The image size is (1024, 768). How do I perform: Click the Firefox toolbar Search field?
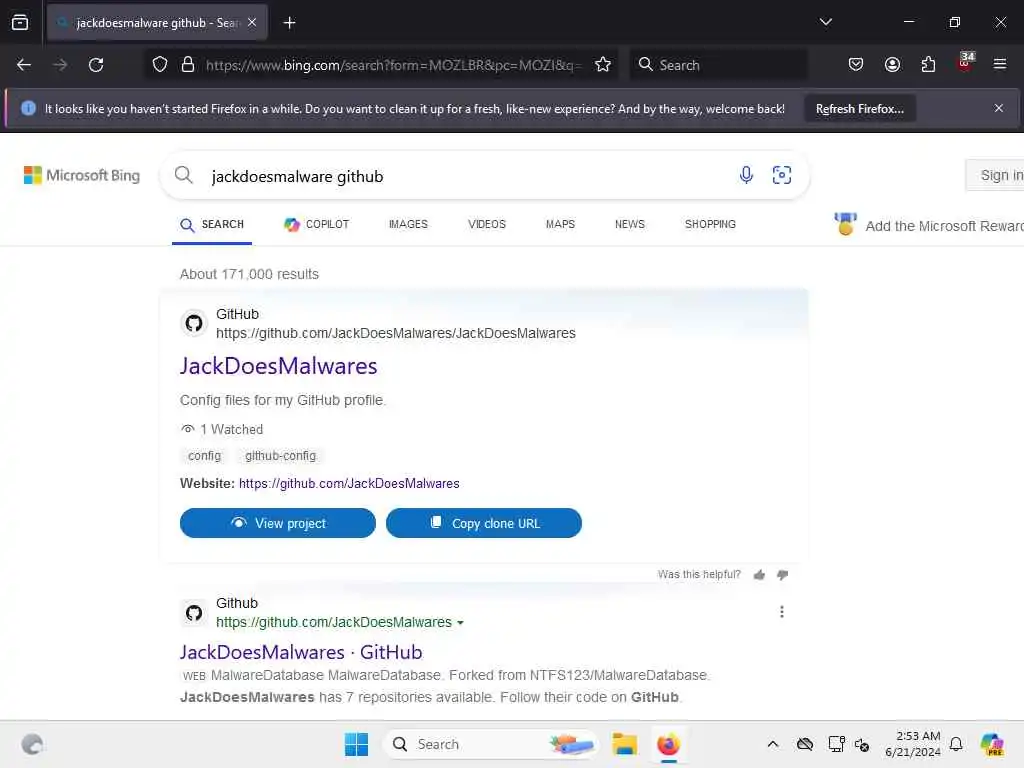[x=718, y=65]
